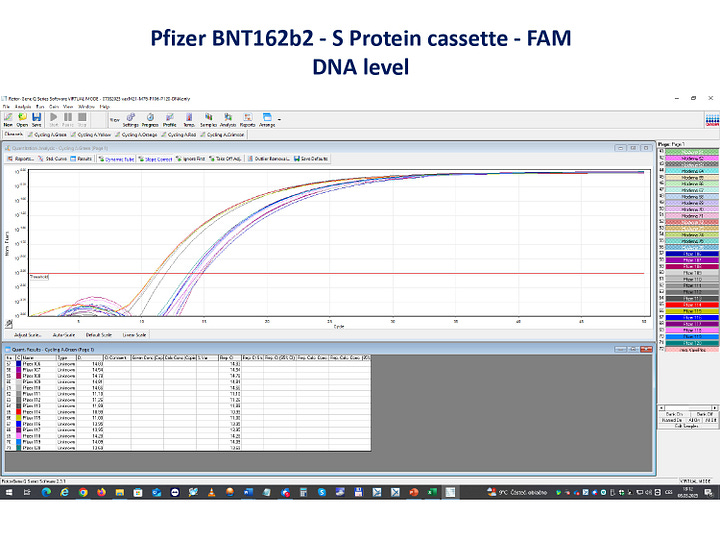This screenshot has width=720, height=540.
Task: Open the Samples editor icon
Action: click(x=208, y=120)
